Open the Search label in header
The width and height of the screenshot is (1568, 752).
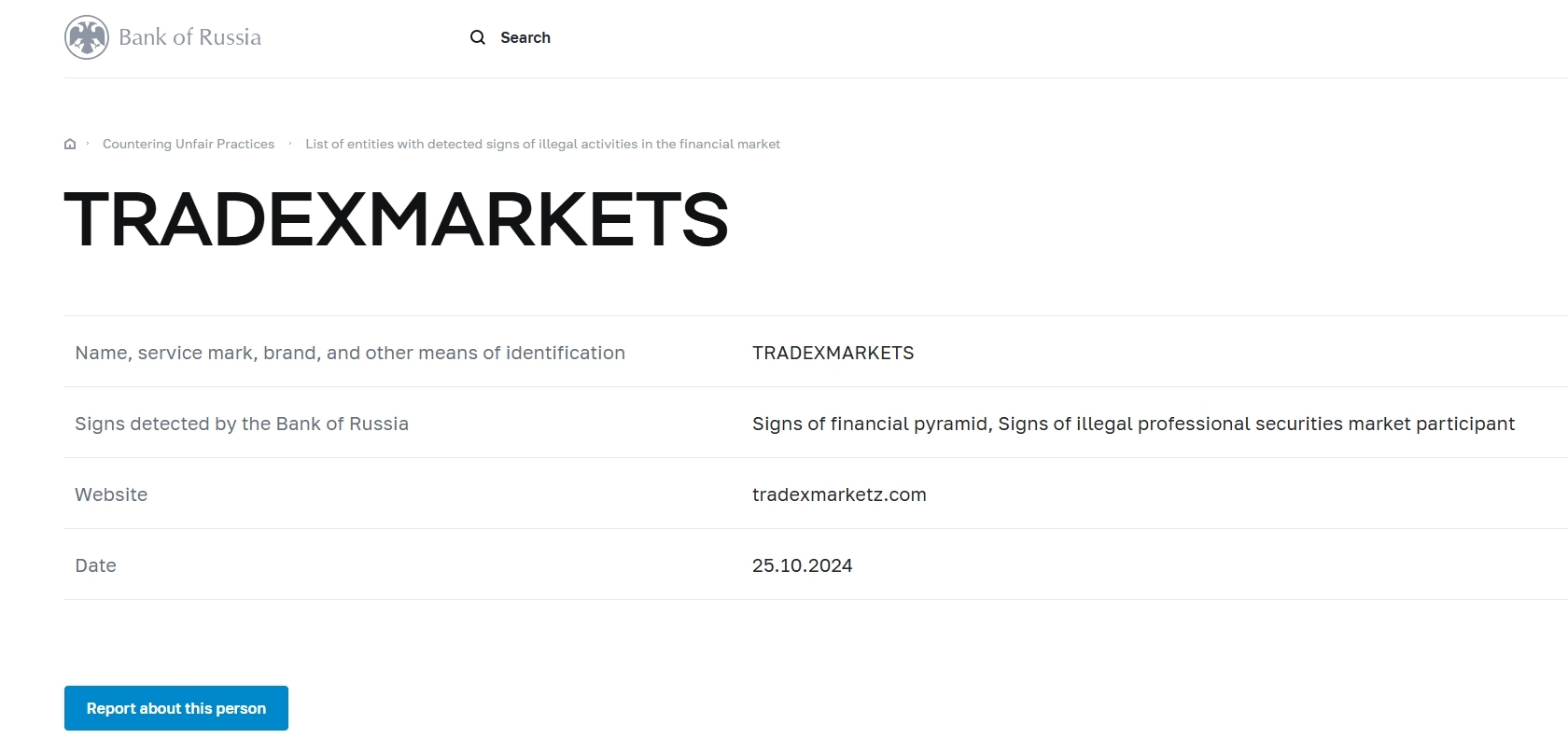click(525, 37)
